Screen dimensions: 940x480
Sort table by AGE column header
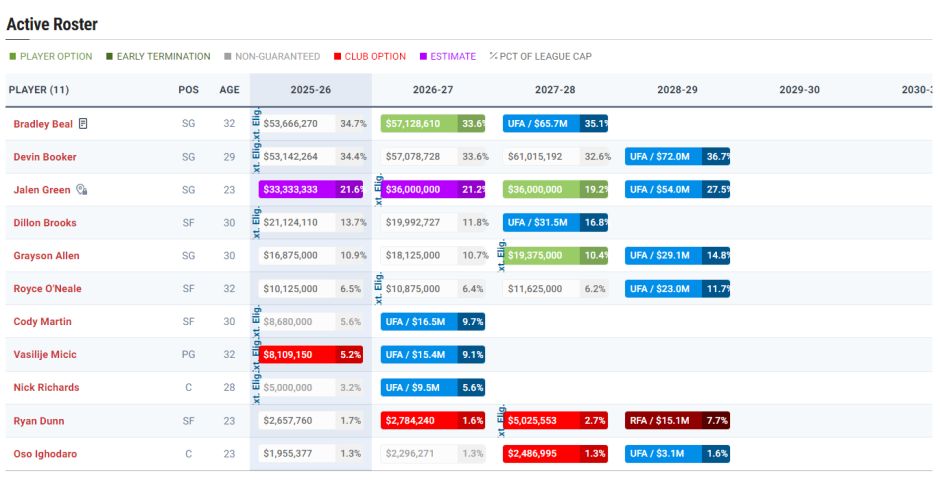[229, 90]
